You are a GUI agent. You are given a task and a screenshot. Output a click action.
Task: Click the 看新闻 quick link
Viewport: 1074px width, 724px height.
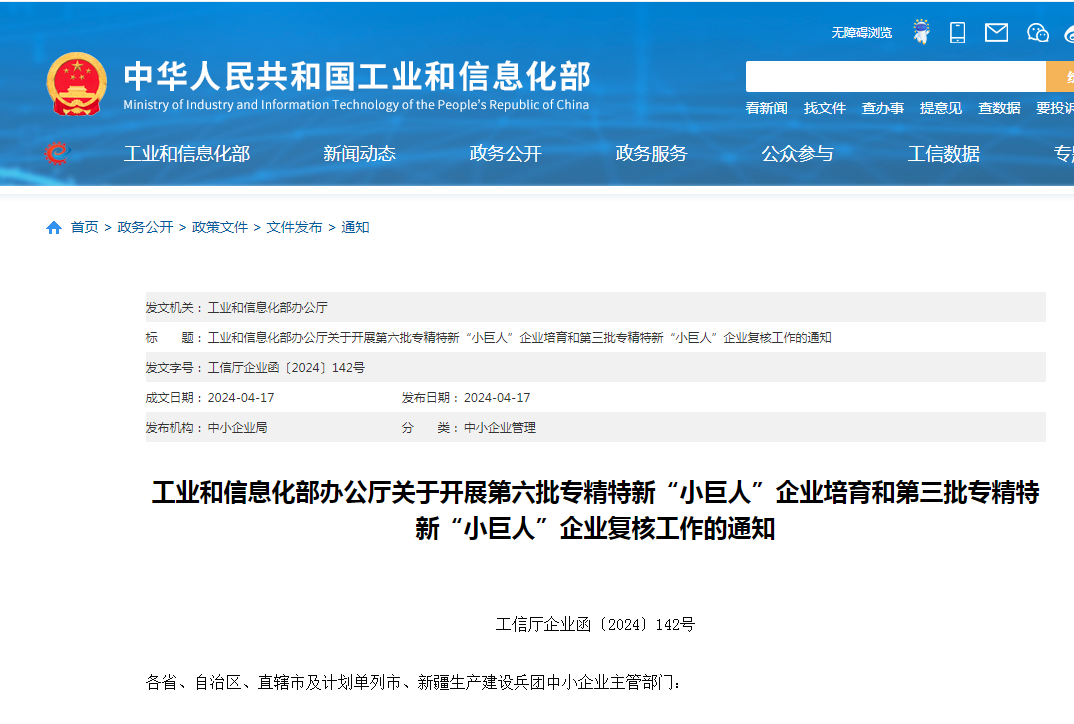point(766,108)
